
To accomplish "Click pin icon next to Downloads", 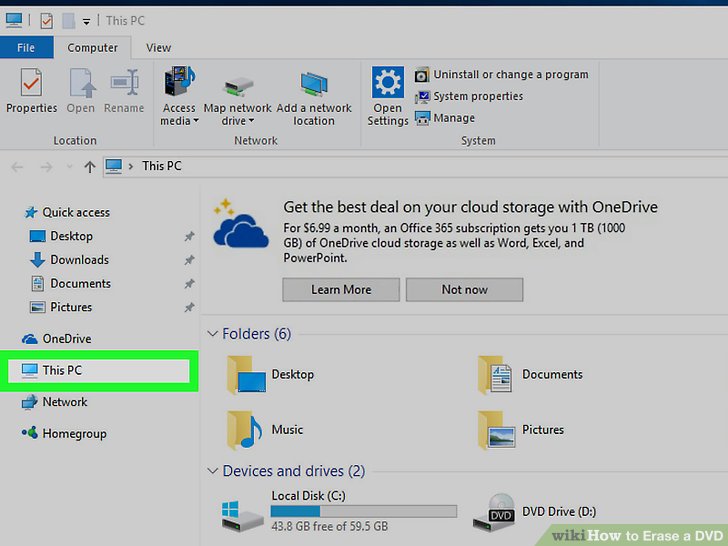I will (x=189, y=260).
